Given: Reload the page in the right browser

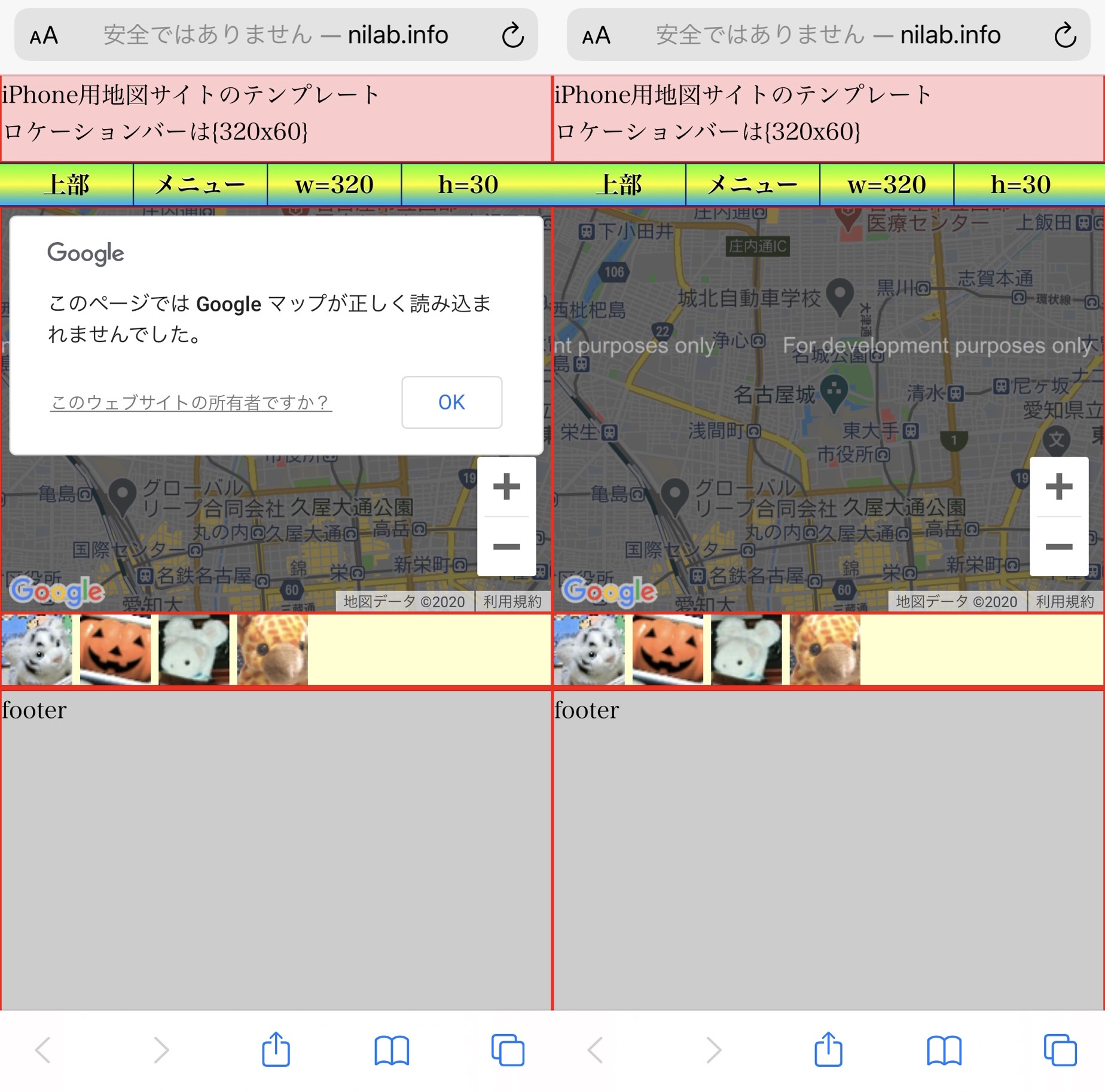Looking at the screenshot, I should 1065,35.
